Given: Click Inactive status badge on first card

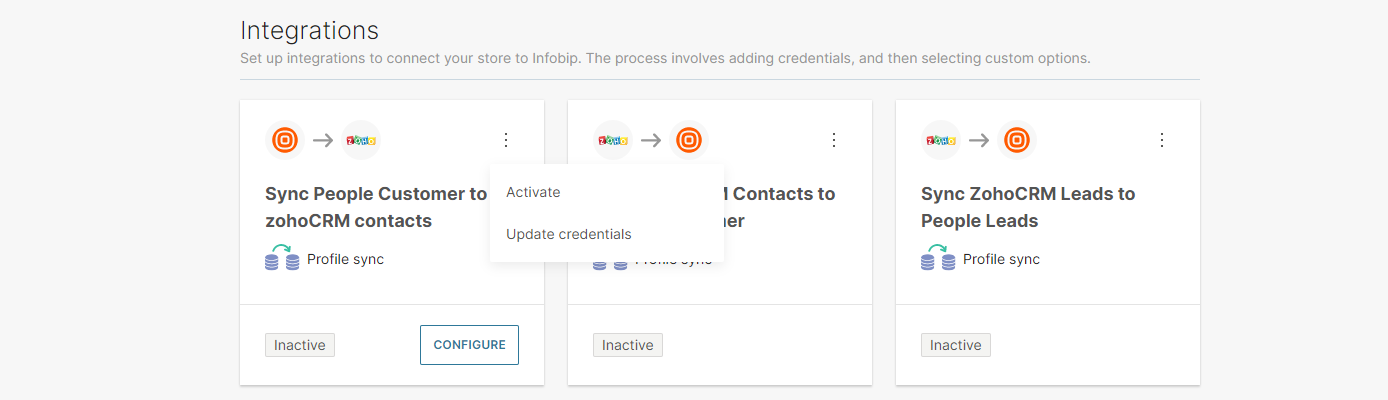Looking at the screenshot, I should 300,345.
